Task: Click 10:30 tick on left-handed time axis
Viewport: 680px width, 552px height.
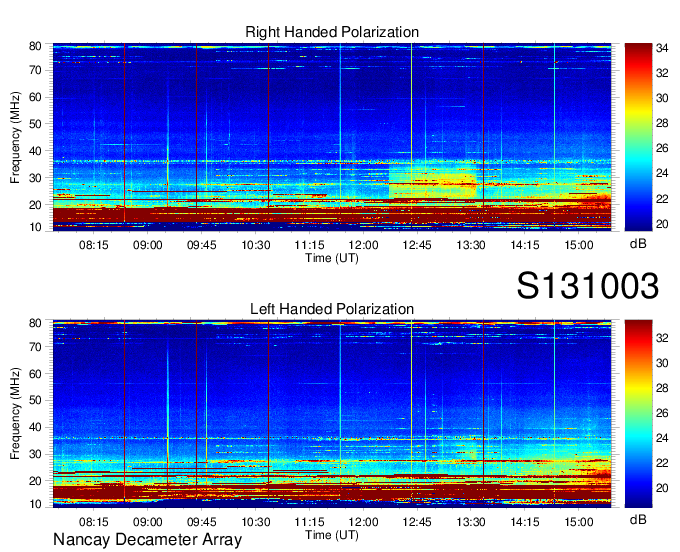Action: point(255,521)
